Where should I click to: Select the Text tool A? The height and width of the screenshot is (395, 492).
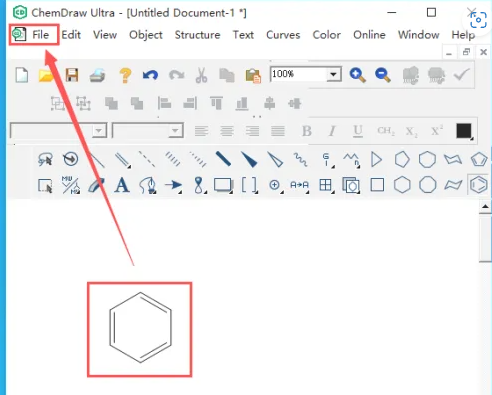coord(122,185)
